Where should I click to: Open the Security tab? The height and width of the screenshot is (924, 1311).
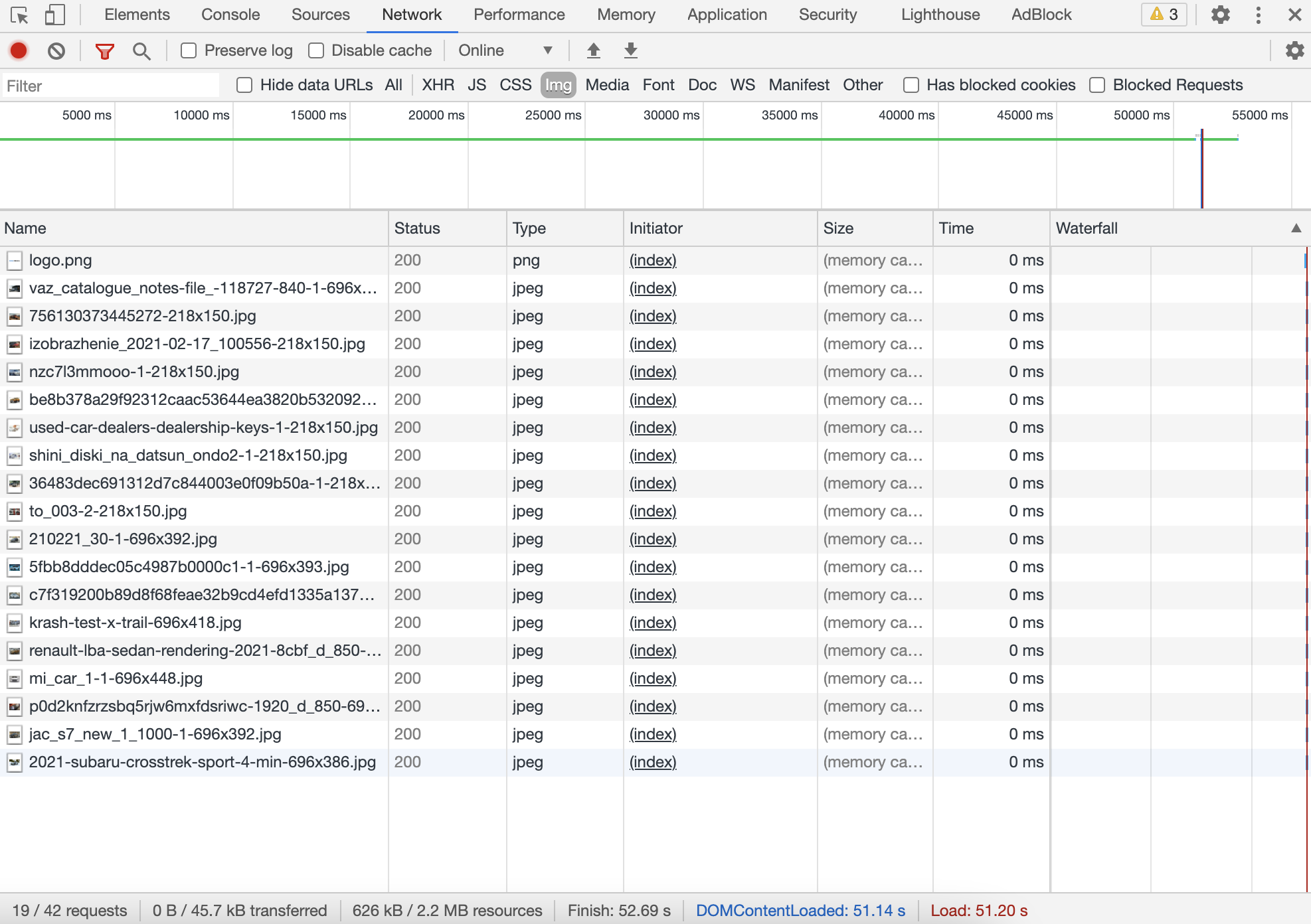(x=828, y=15)
